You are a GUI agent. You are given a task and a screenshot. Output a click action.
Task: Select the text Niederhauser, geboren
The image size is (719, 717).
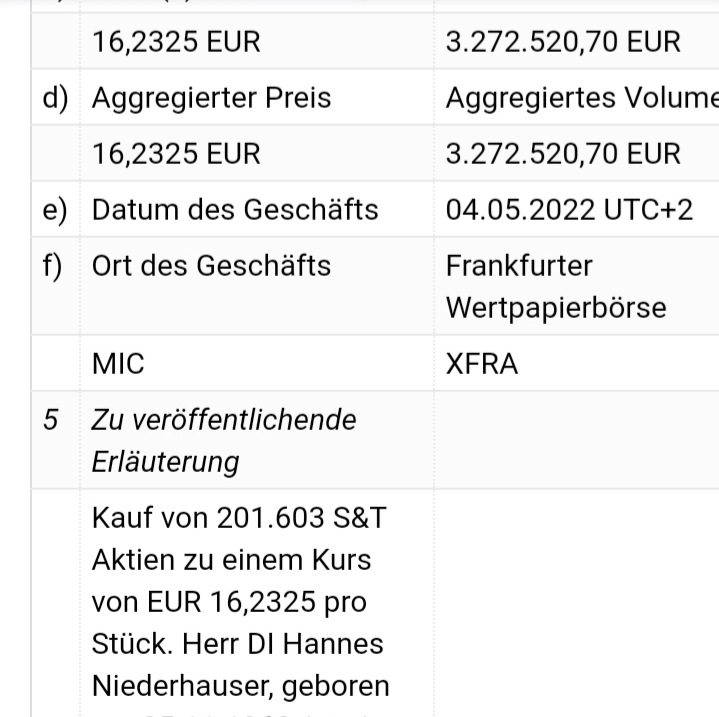point(240,686)
